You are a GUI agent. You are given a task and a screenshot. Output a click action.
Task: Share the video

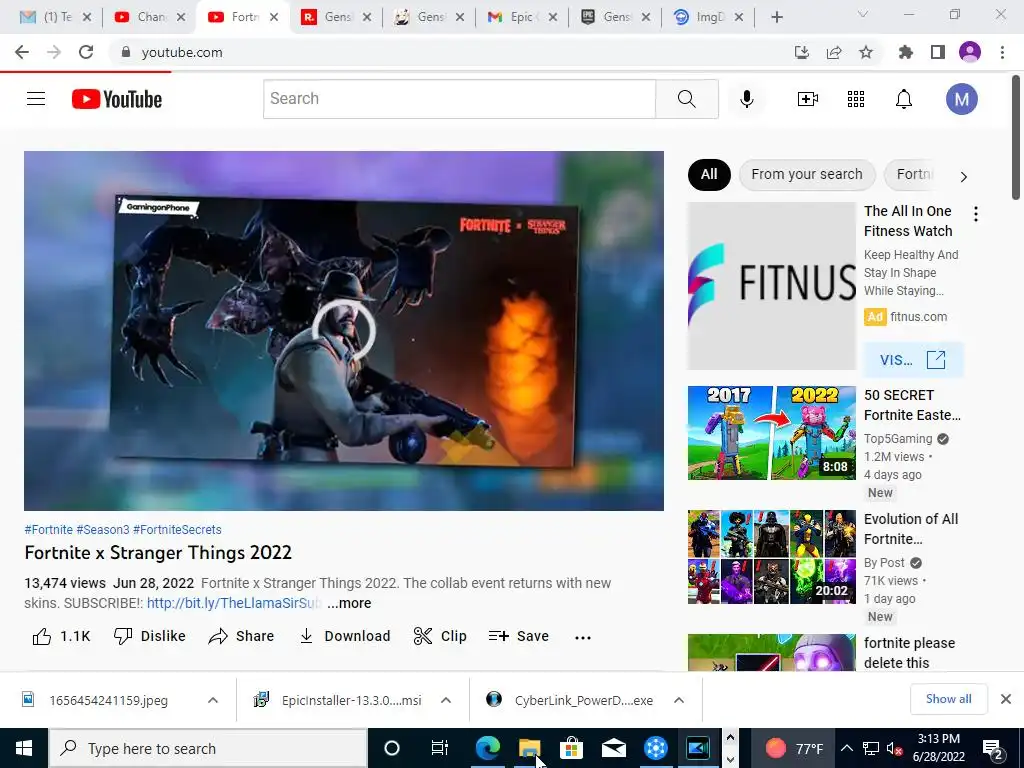point(241,636)
